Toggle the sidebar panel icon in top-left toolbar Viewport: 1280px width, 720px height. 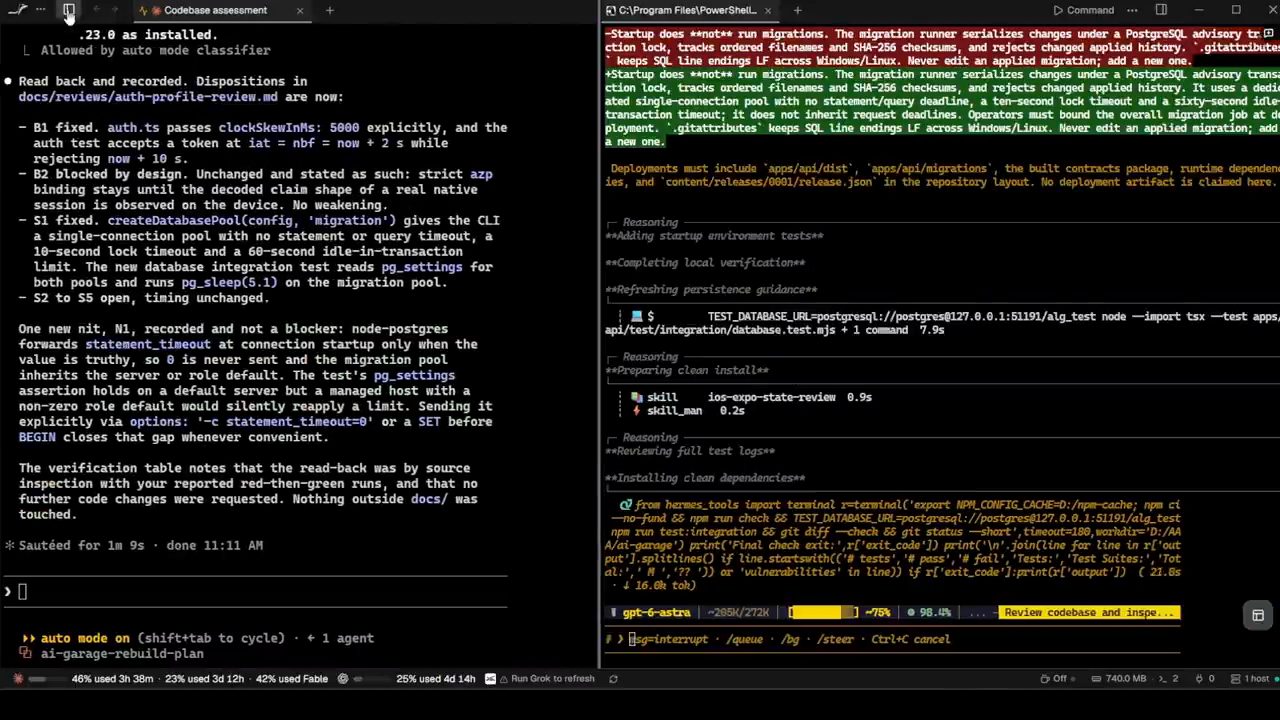point(68,10)
